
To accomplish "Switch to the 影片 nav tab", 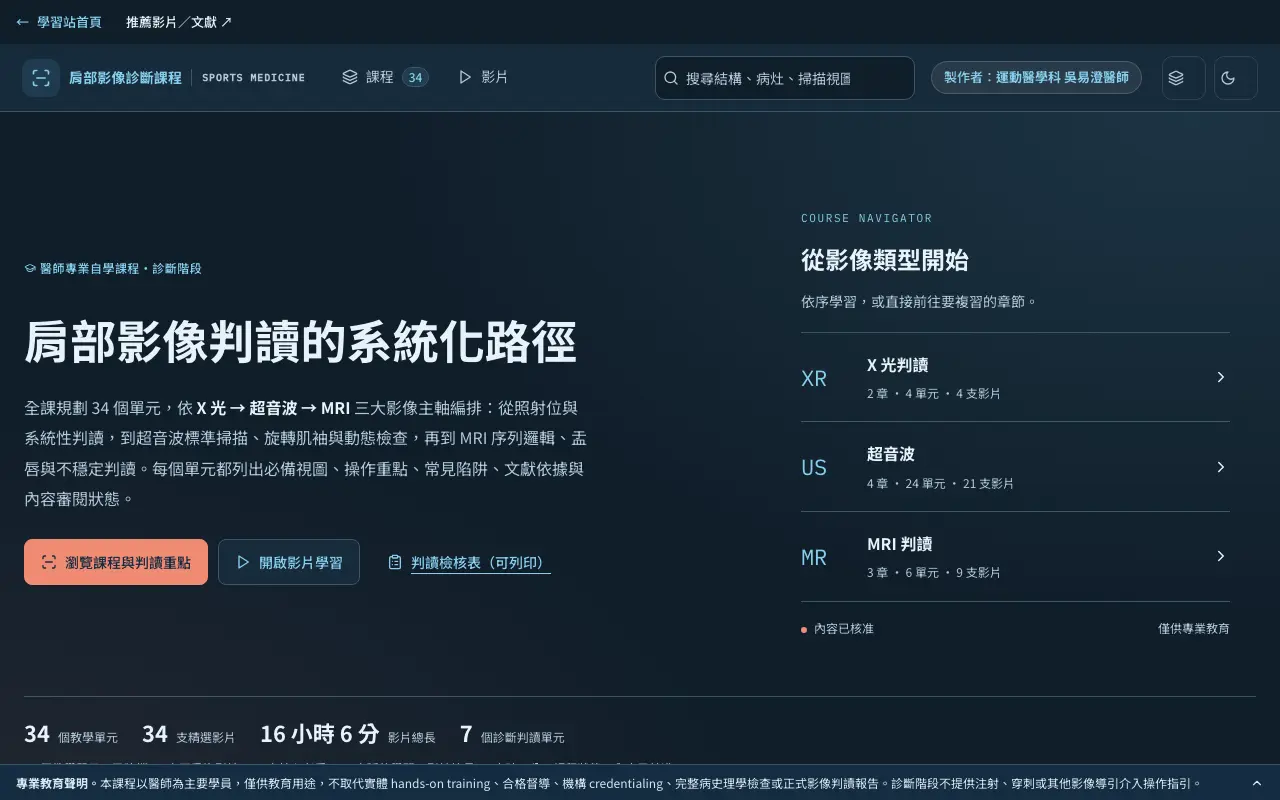I will pos(483,77).
